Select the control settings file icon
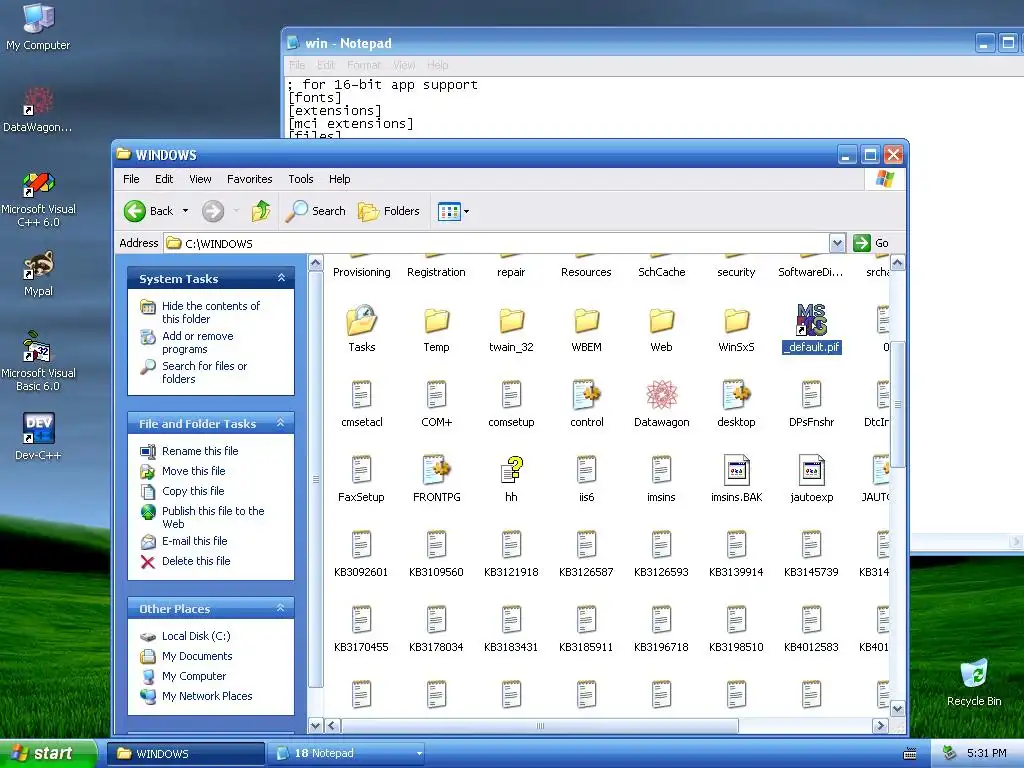 pyautogui.click(x=586, y=395)
